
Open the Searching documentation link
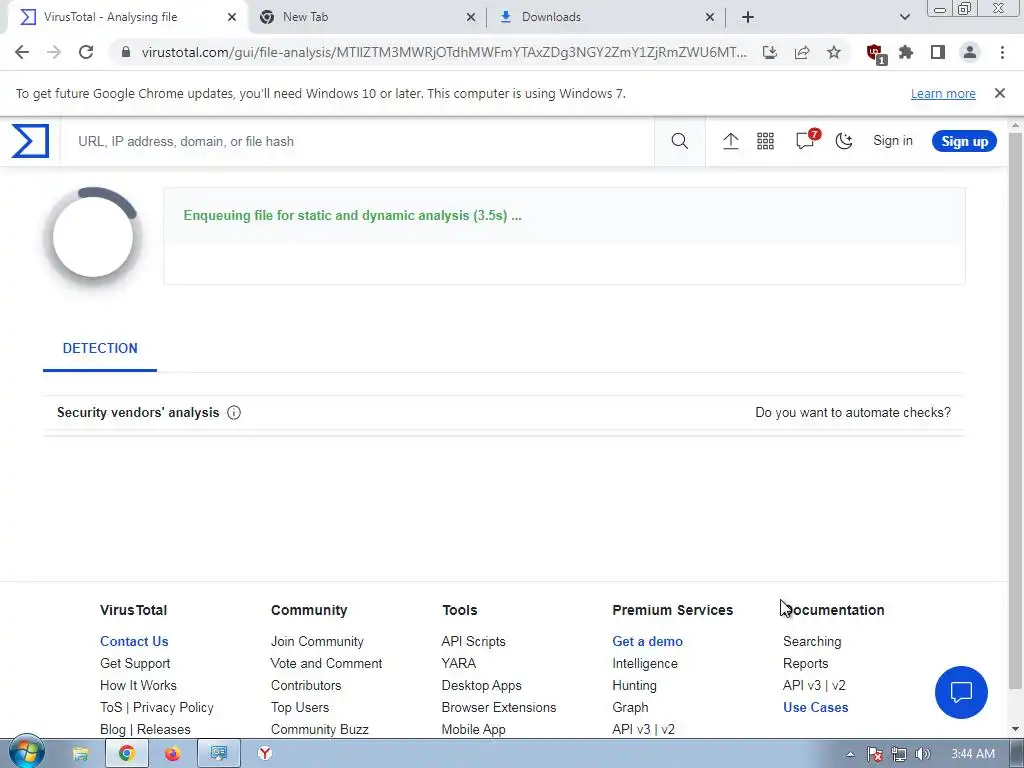[812, 641]
